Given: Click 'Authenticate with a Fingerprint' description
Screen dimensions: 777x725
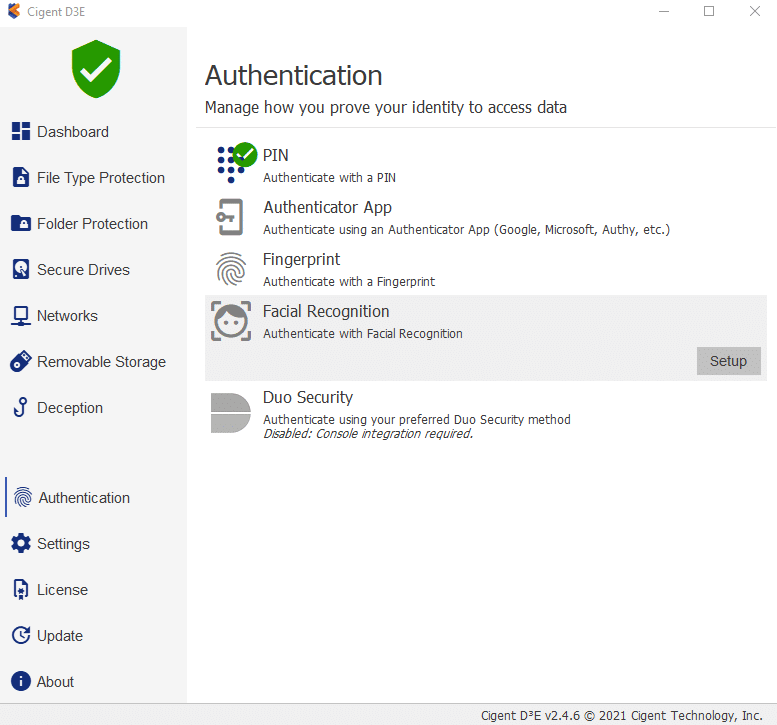Looking at the screenshot, I should (x=349, y=281).
